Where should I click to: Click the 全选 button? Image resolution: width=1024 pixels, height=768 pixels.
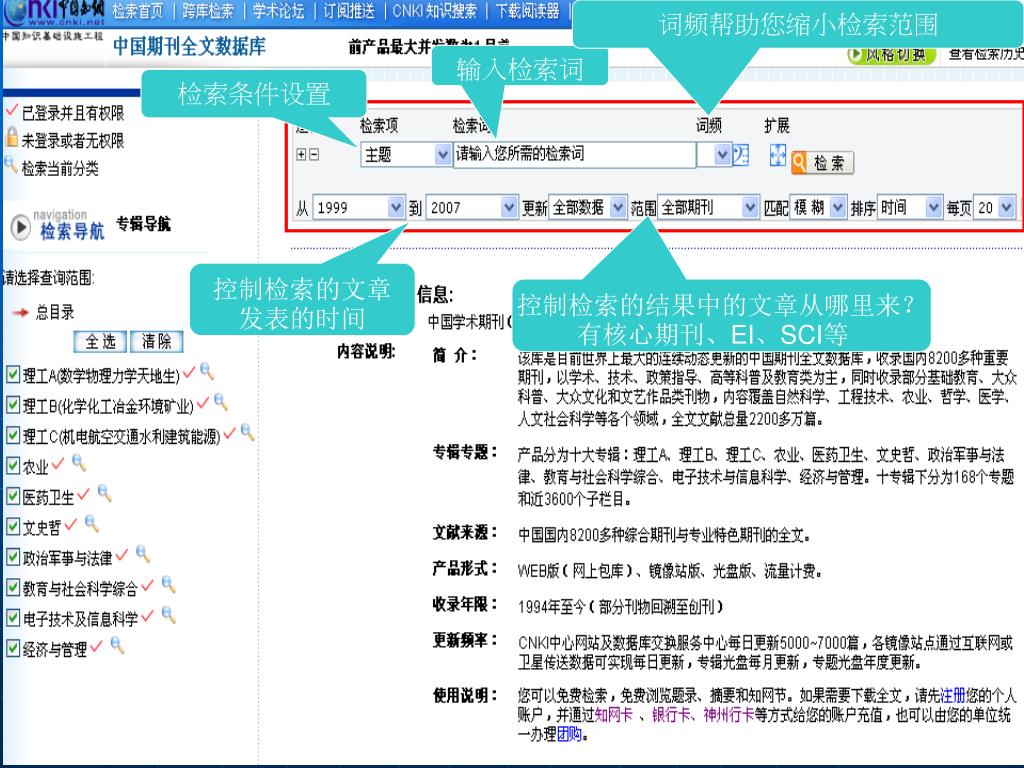click(x=101, y=342)
